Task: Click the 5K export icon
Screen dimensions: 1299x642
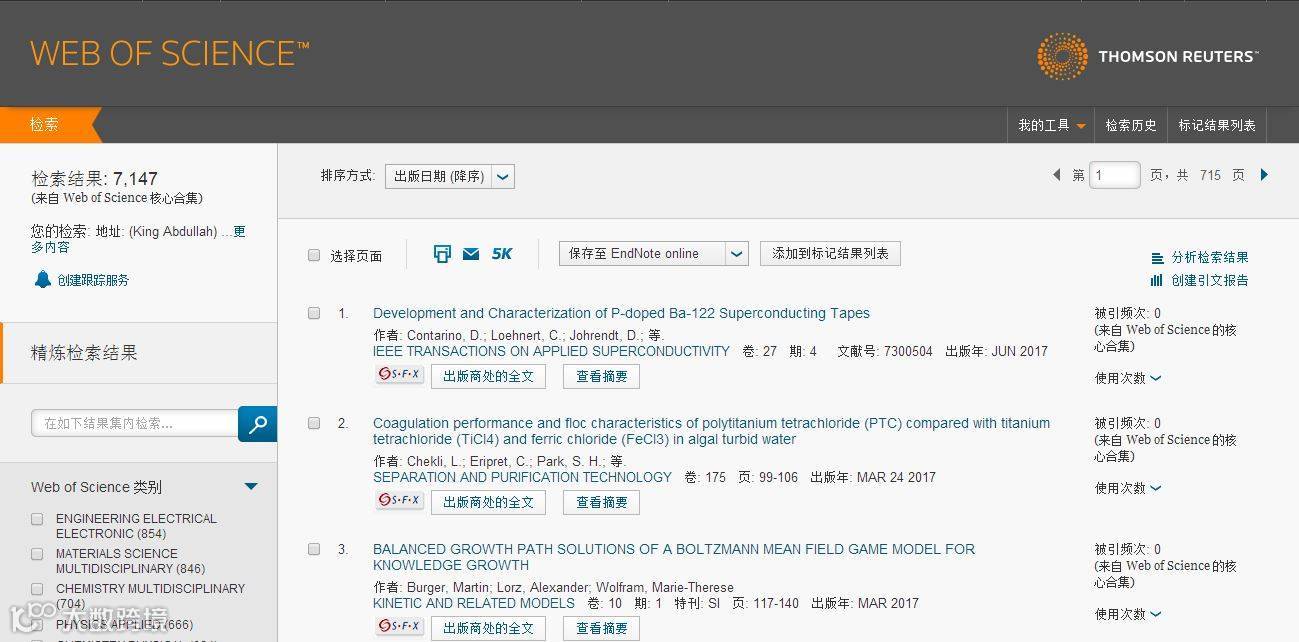Action: [501, 254]
